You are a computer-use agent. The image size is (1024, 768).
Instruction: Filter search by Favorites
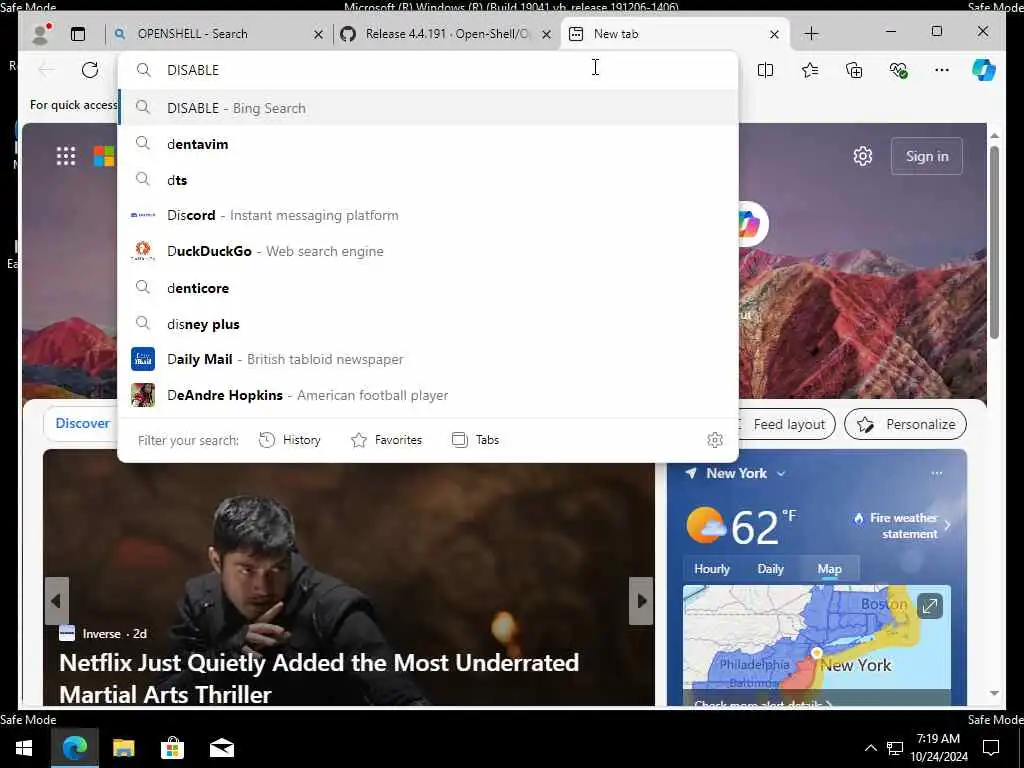click(x=387, y=440)
